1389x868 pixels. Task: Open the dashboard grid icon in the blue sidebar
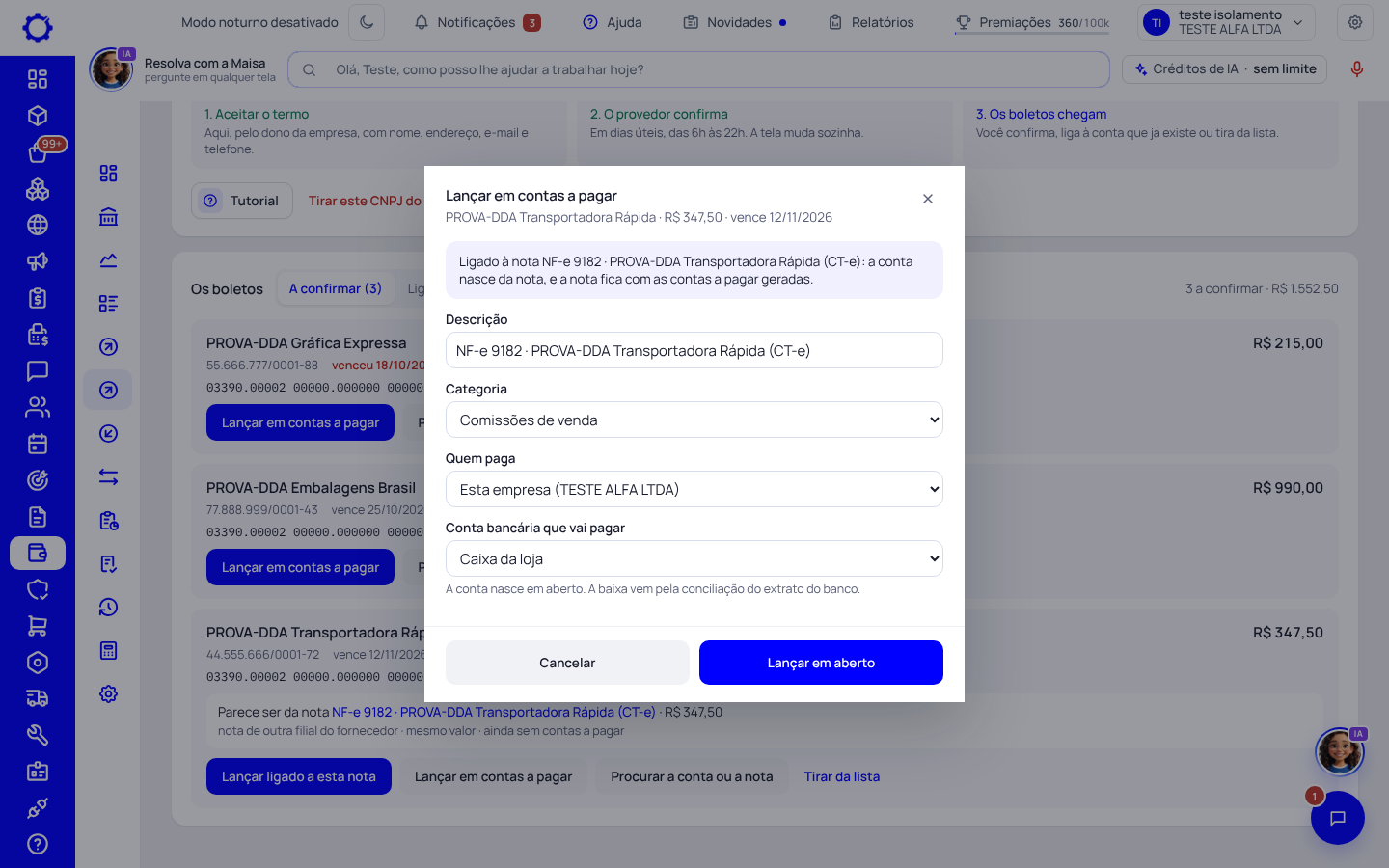(38, 79)
